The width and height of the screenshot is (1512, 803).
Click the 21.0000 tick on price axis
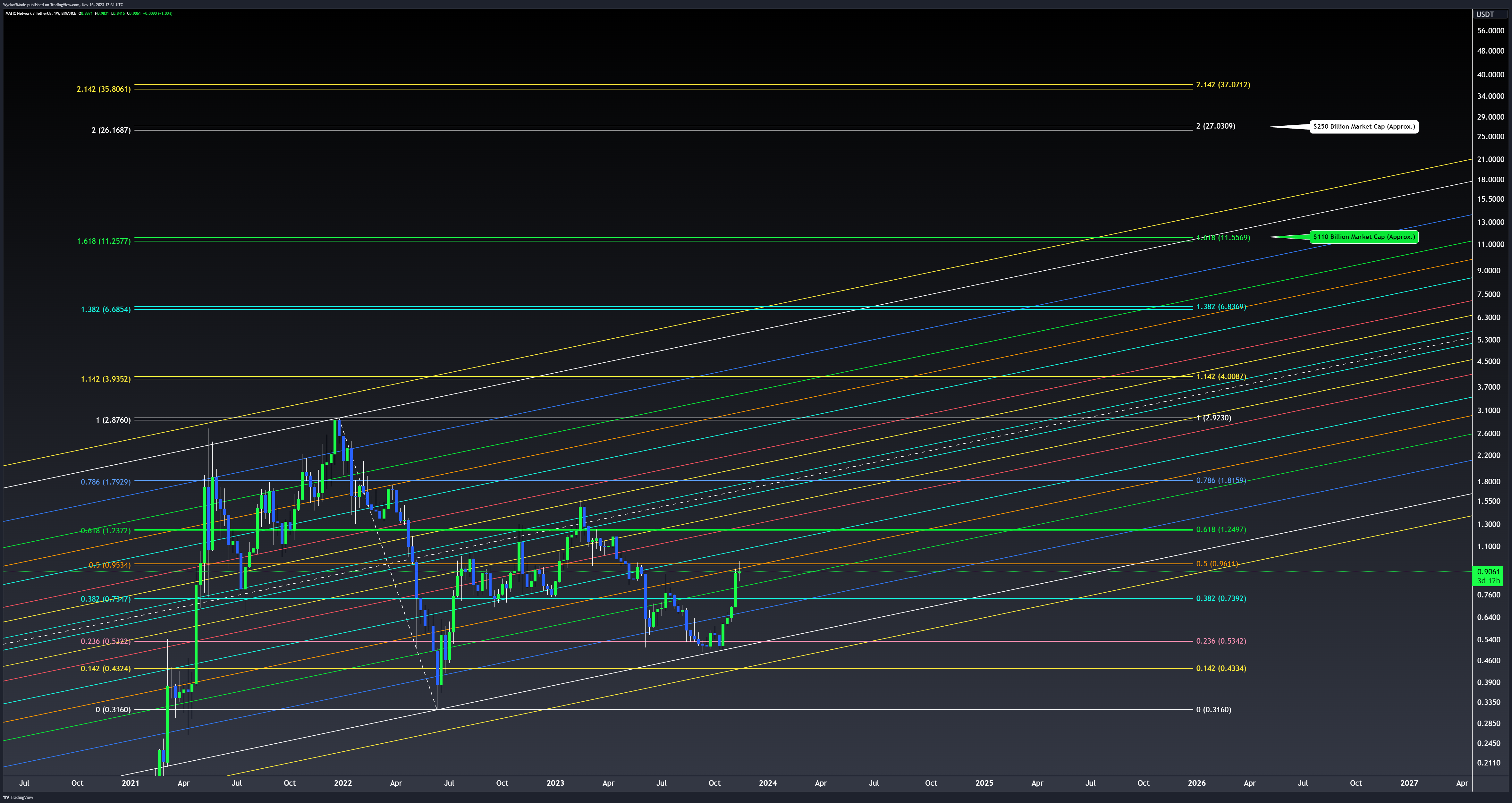[x=1491, y=159]
